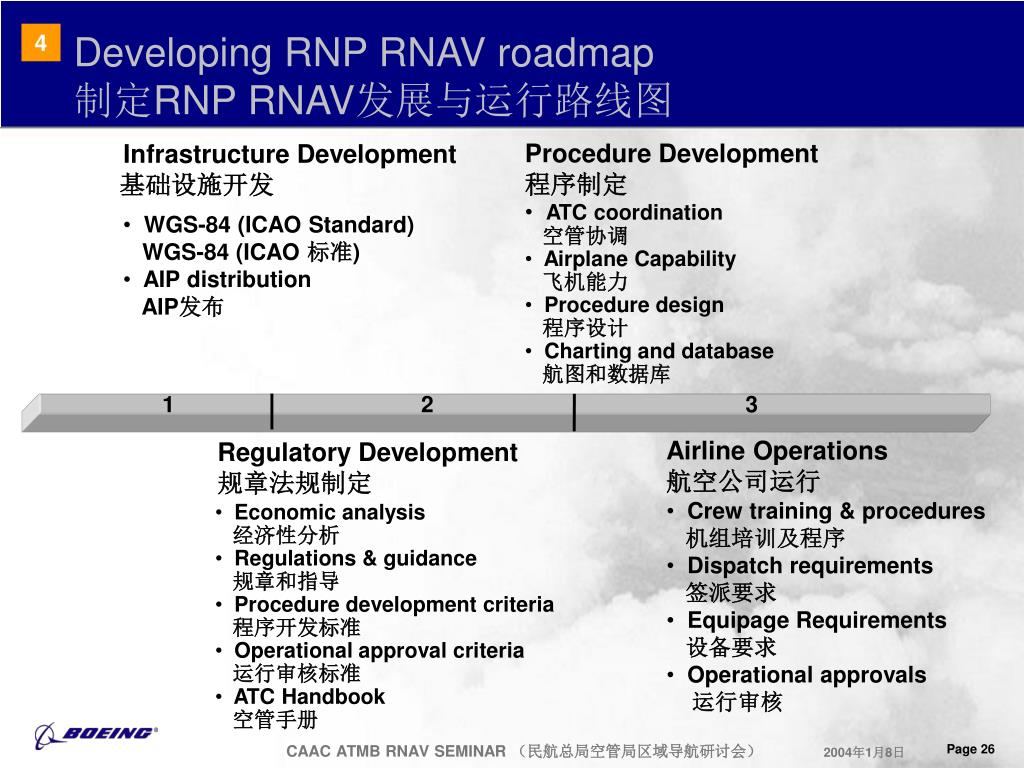1024x768 pixels.
Task: Select the Chinese title '制定RNP RNAV发展与运行路线图'
Action: click(x=374, y=100)
